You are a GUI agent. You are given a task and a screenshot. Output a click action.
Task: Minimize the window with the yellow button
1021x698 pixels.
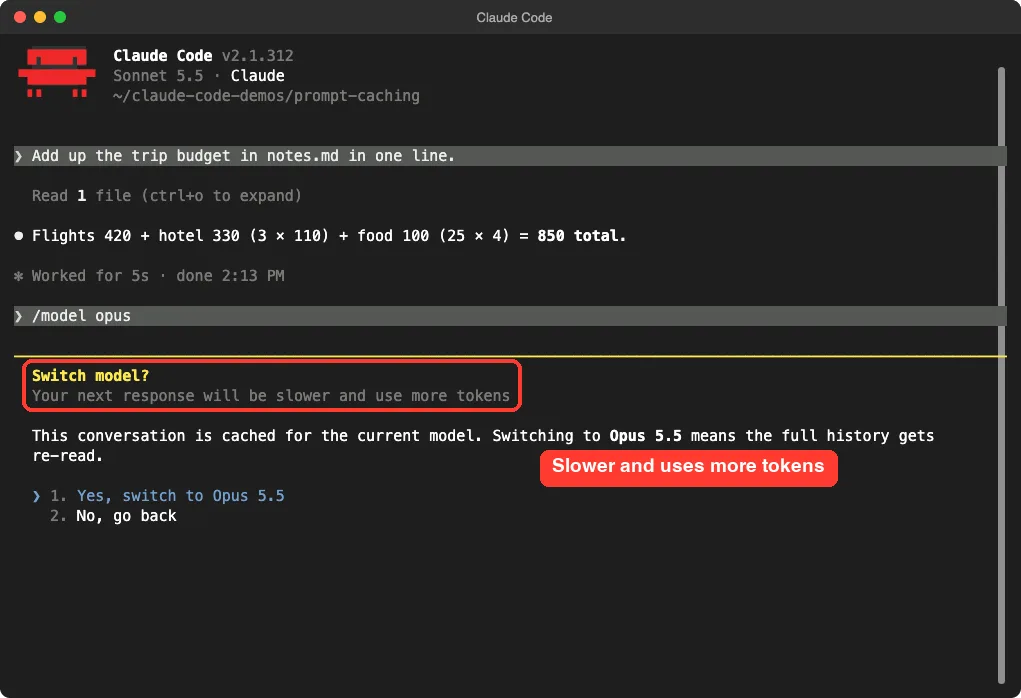click(x=40, y=18)
